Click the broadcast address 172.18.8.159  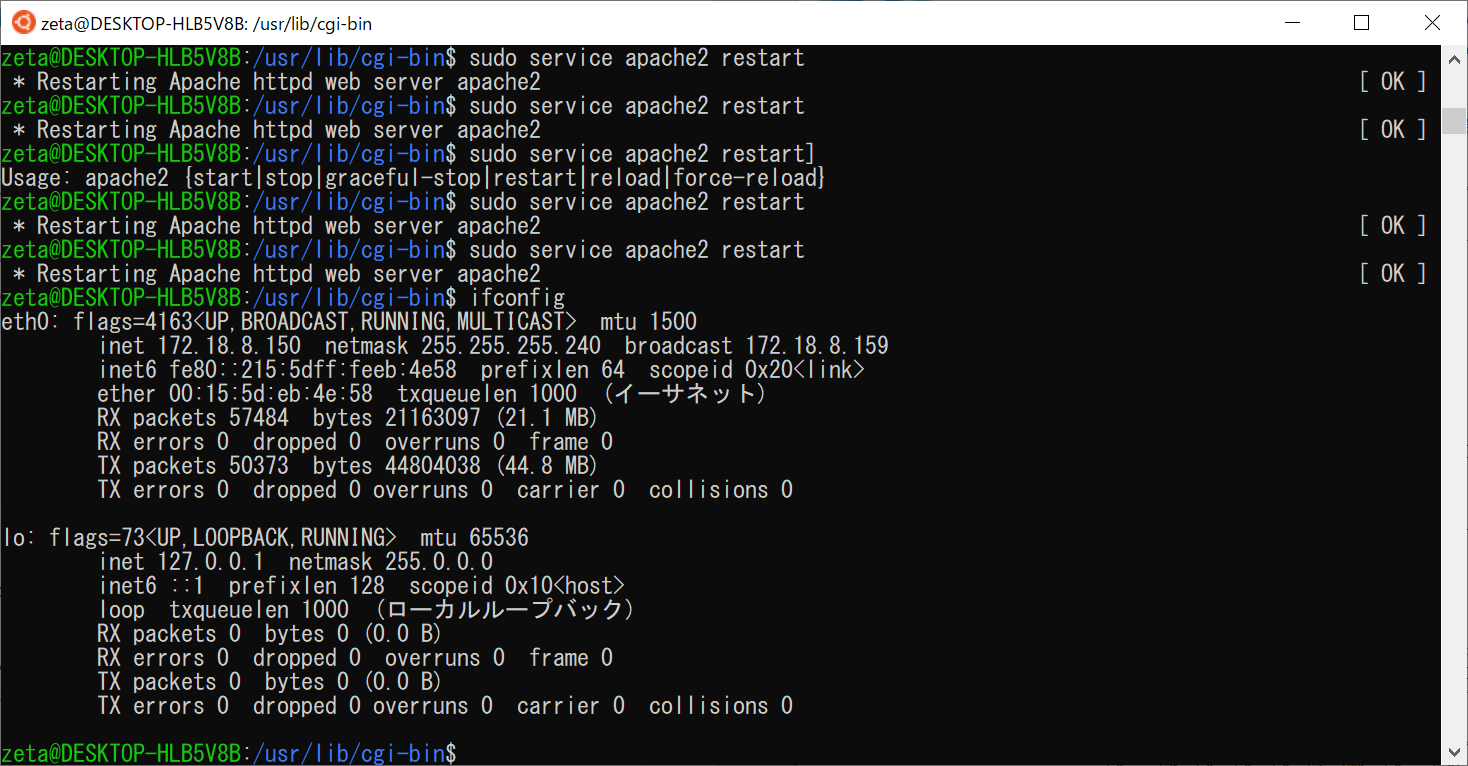(x=816, y=346)
